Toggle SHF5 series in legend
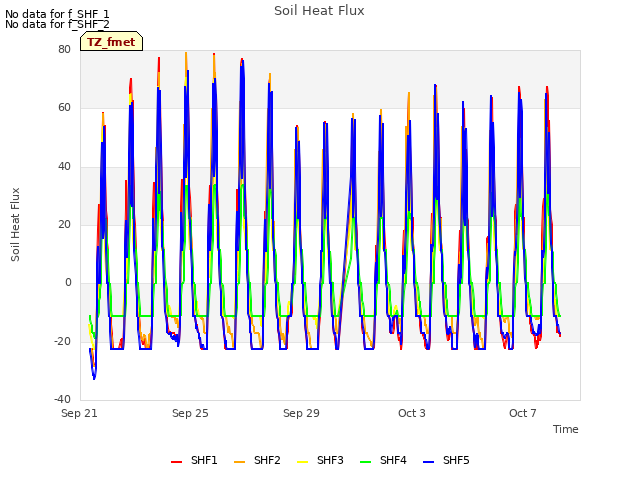This screenshot has width=640, height=480. click(x=446, y=460)
